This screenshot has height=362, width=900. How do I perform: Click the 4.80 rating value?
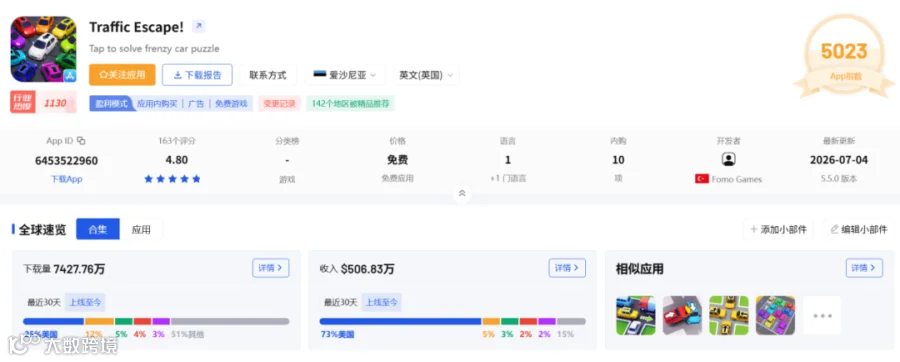coord(176,160)
